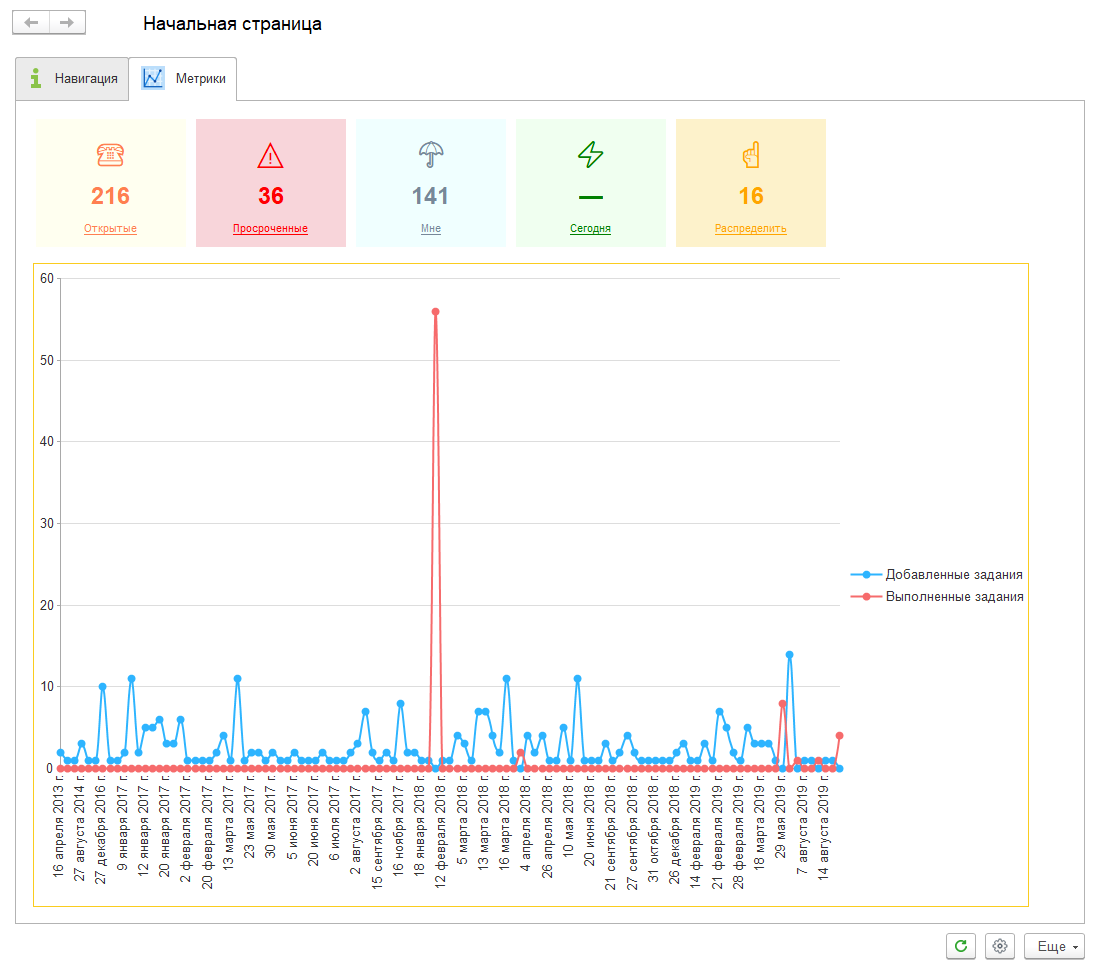
Task: Click the red peak point at 56
Action: pyautogui.click(x=435, y=312)
